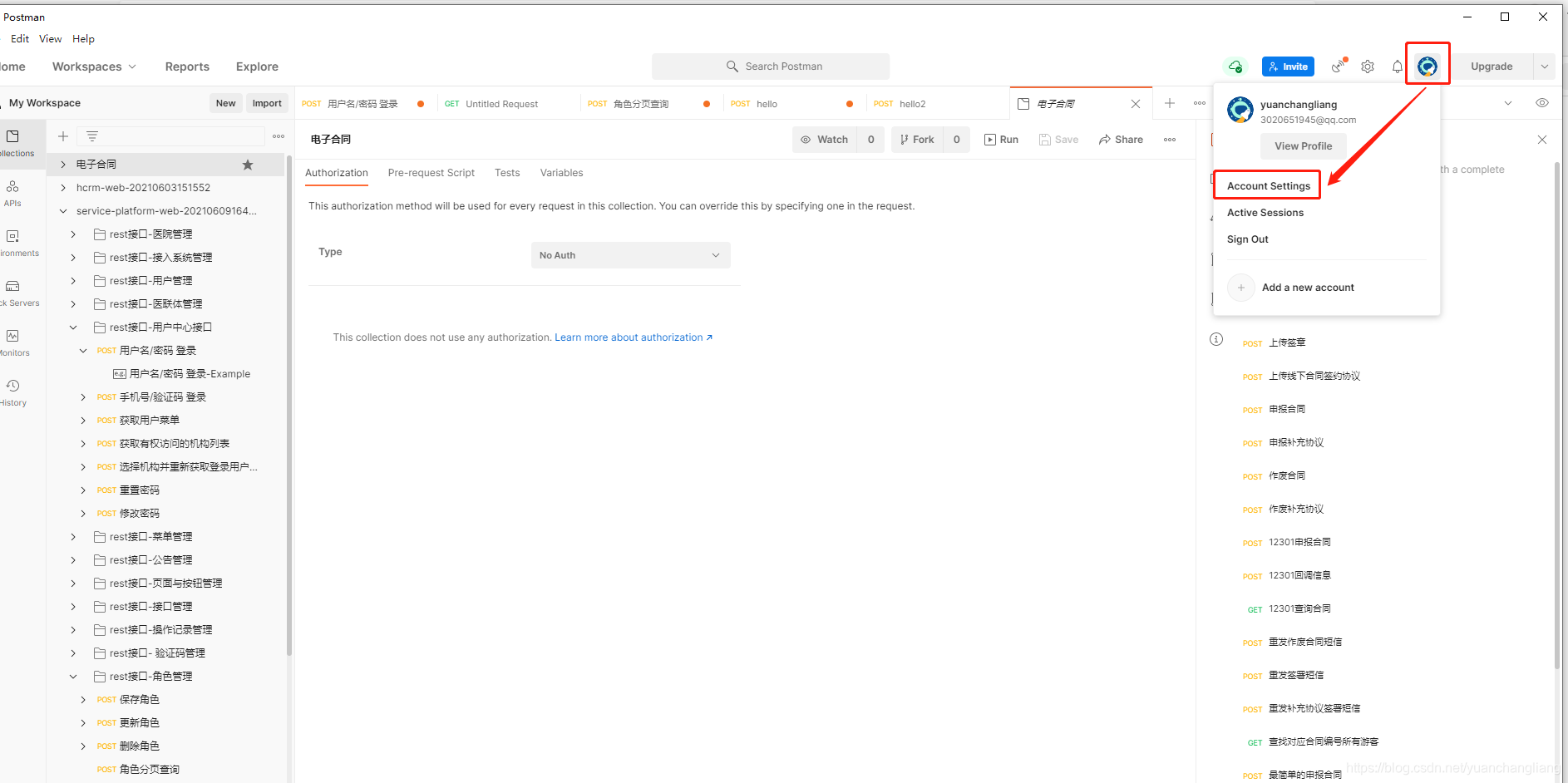Expand the hcrm-web-20210603151552 collection
This screenshot has height=783, width=1568.
click(x=63, y=188)
